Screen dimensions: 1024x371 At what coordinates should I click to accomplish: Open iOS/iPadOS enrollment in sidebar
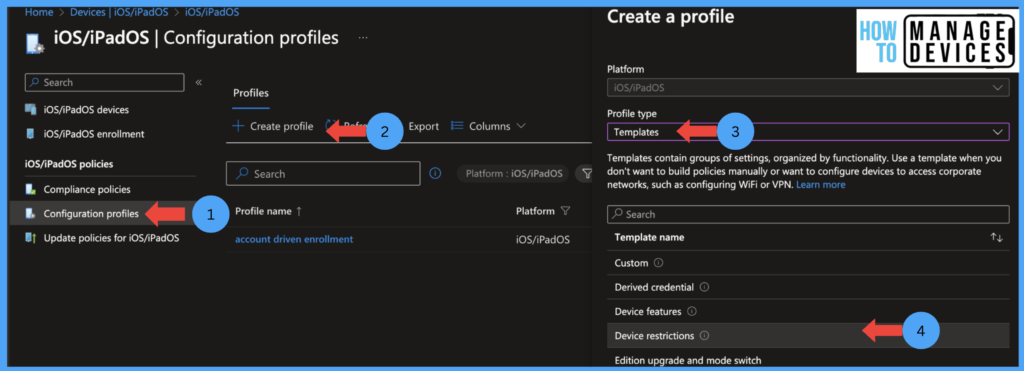(94, 134)
